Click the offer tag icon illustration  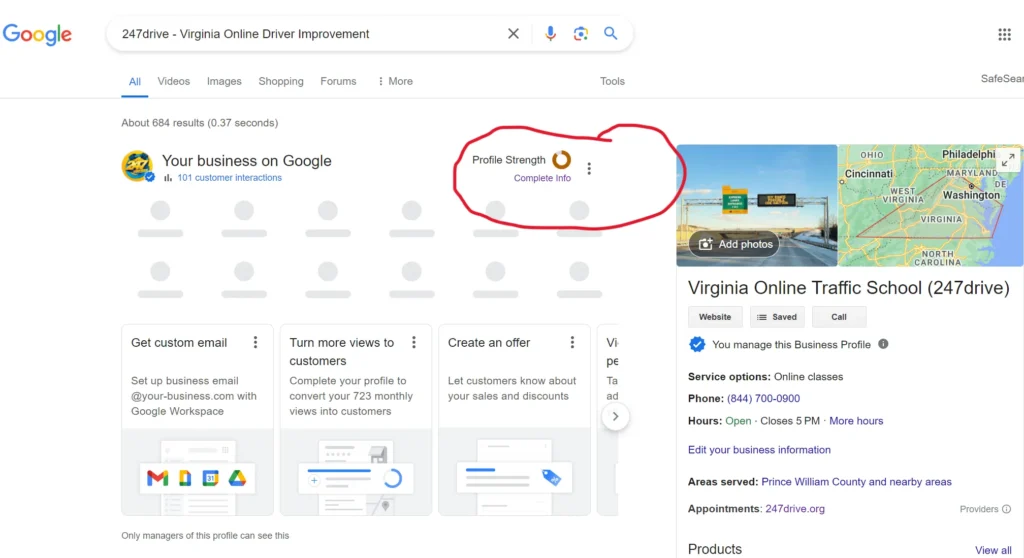pyautogui.click(x=551, y=478)
